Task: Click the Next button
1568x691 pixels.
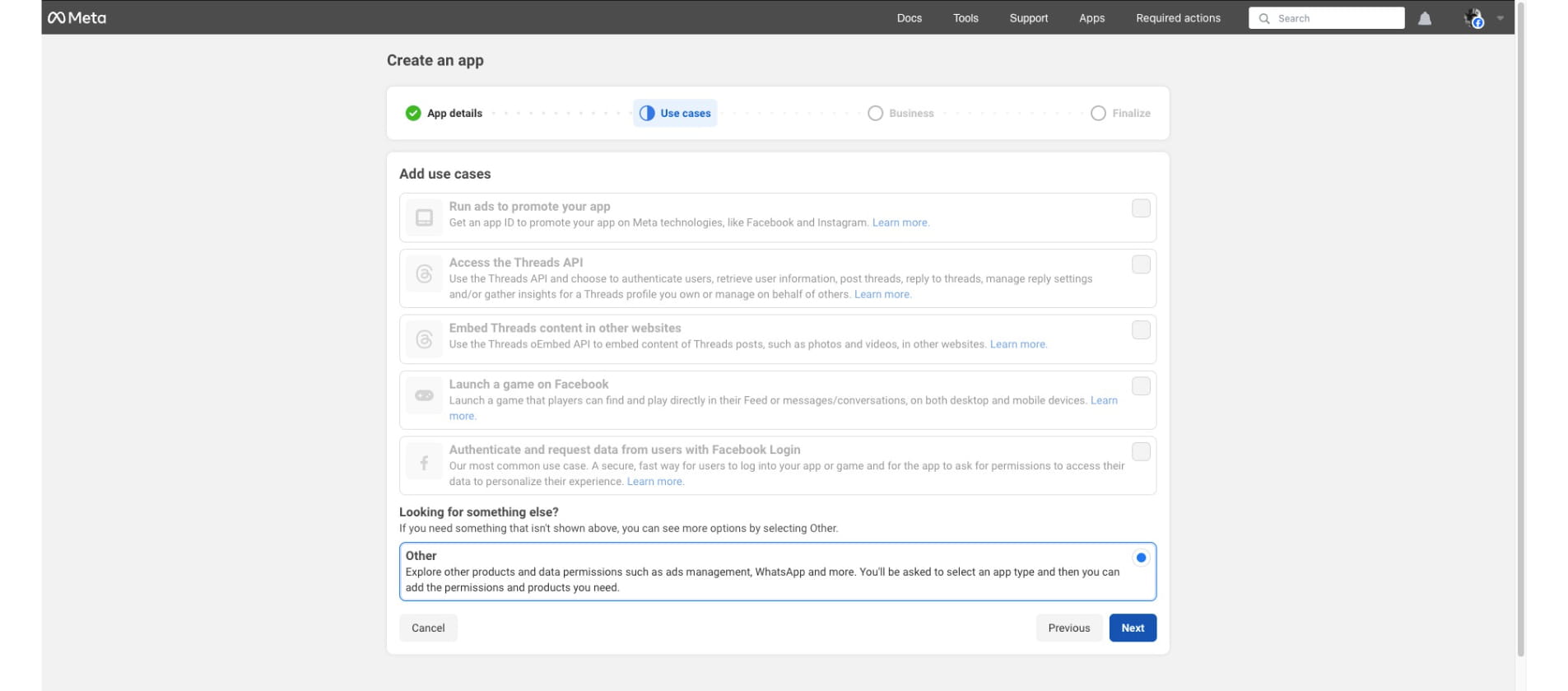Action: pos(1133,628)
